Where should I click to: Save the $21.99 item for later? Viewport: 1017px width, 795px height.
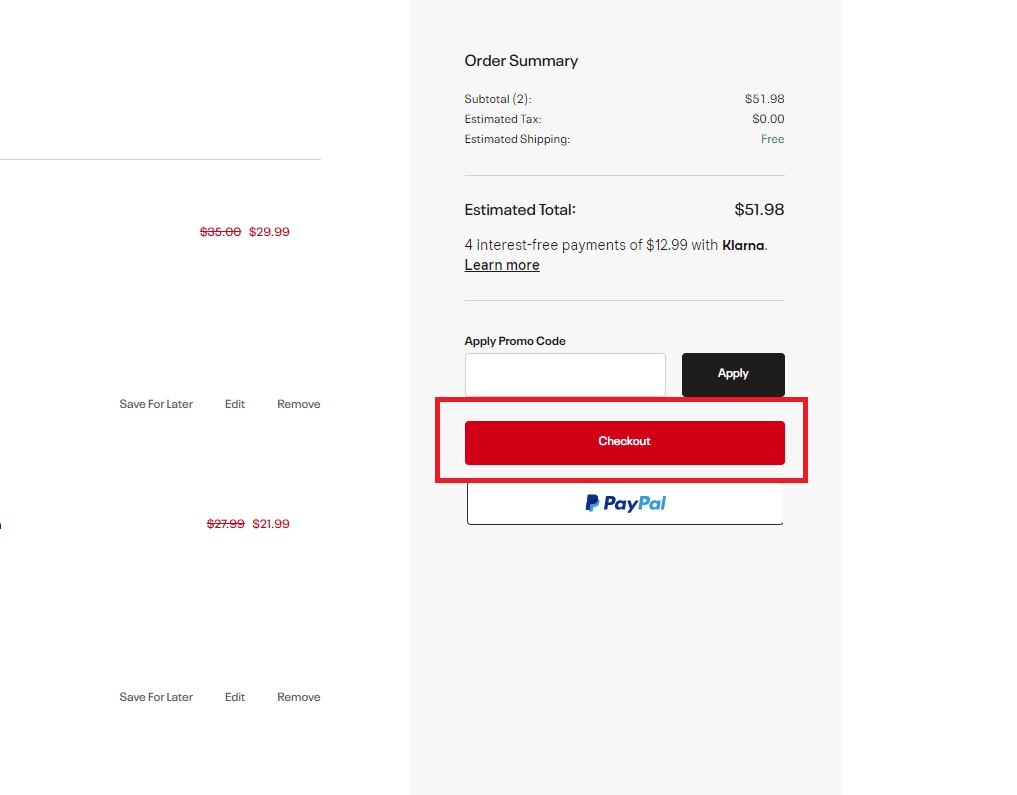click(x=156, y=697)
